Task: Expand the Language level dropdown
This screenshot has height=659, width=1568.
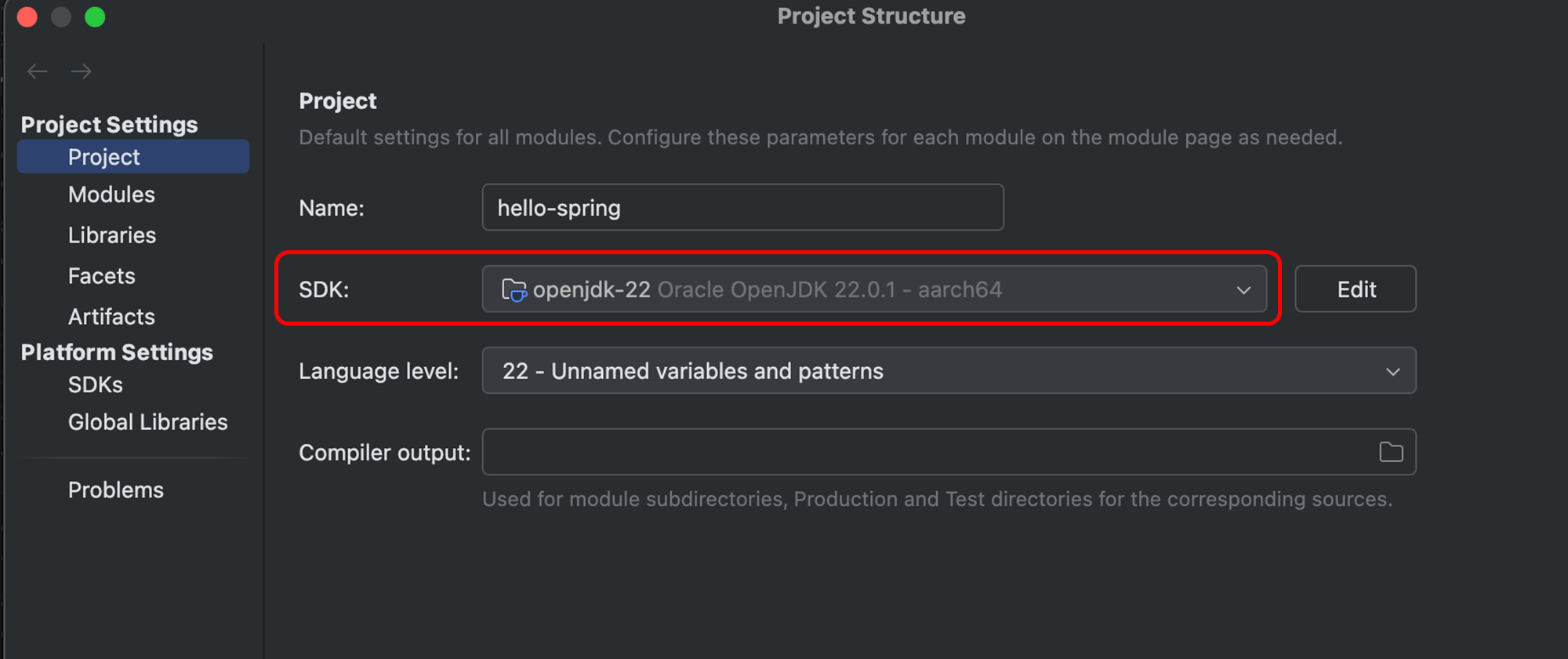Action: pyautogui.click(x=949, y=371)
